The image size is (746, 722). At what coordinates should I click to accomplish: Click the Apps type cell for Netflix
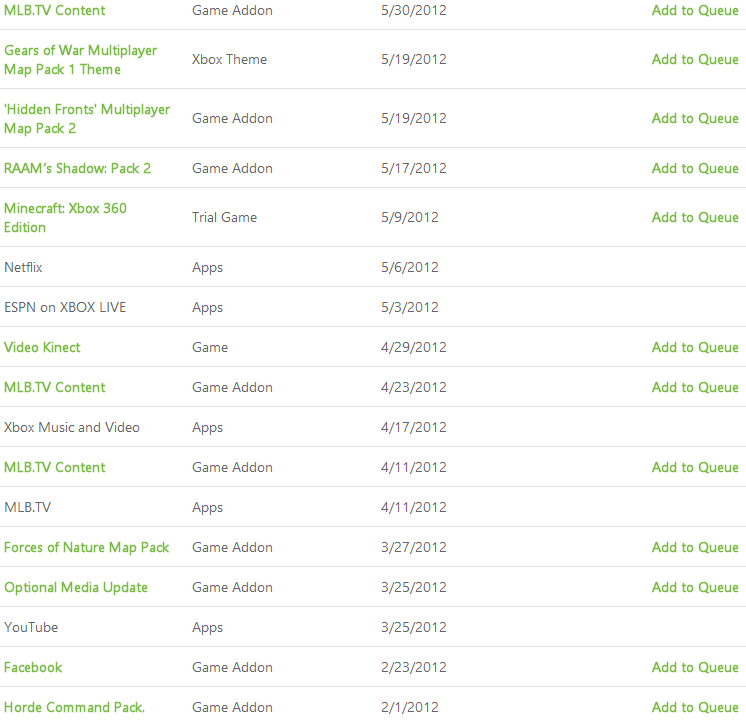(x=207, y=268)
